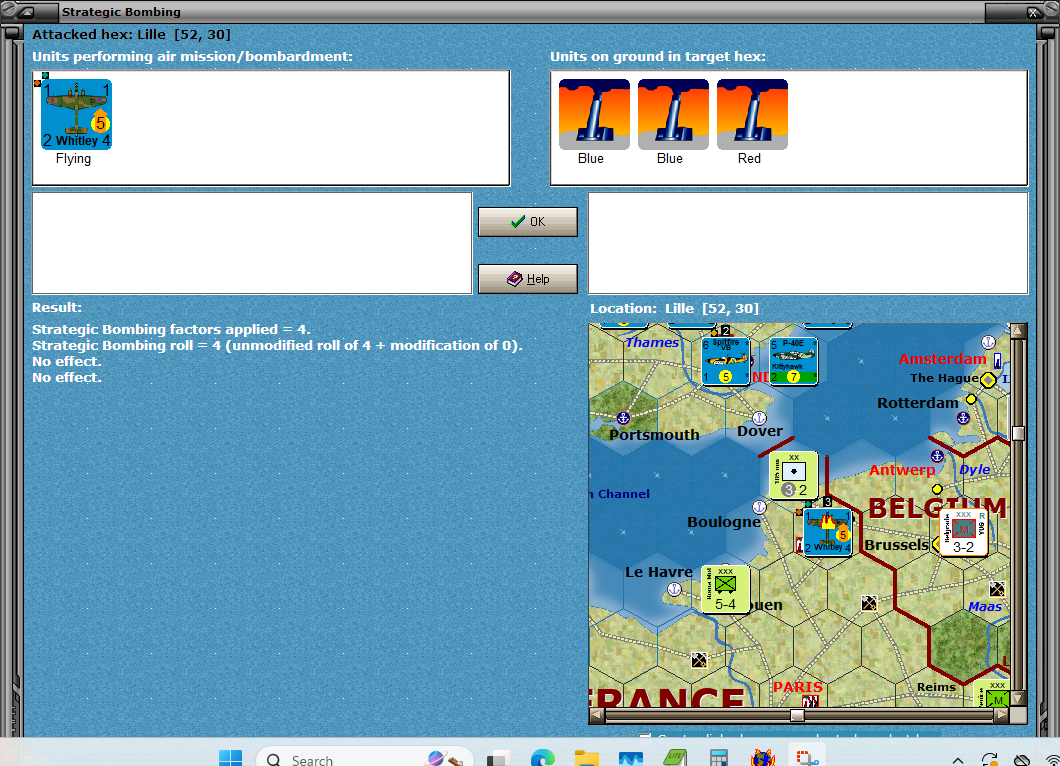
Task: Click the 'Strategic Bombing roll = 4' result line
Action: click(277, 345)
